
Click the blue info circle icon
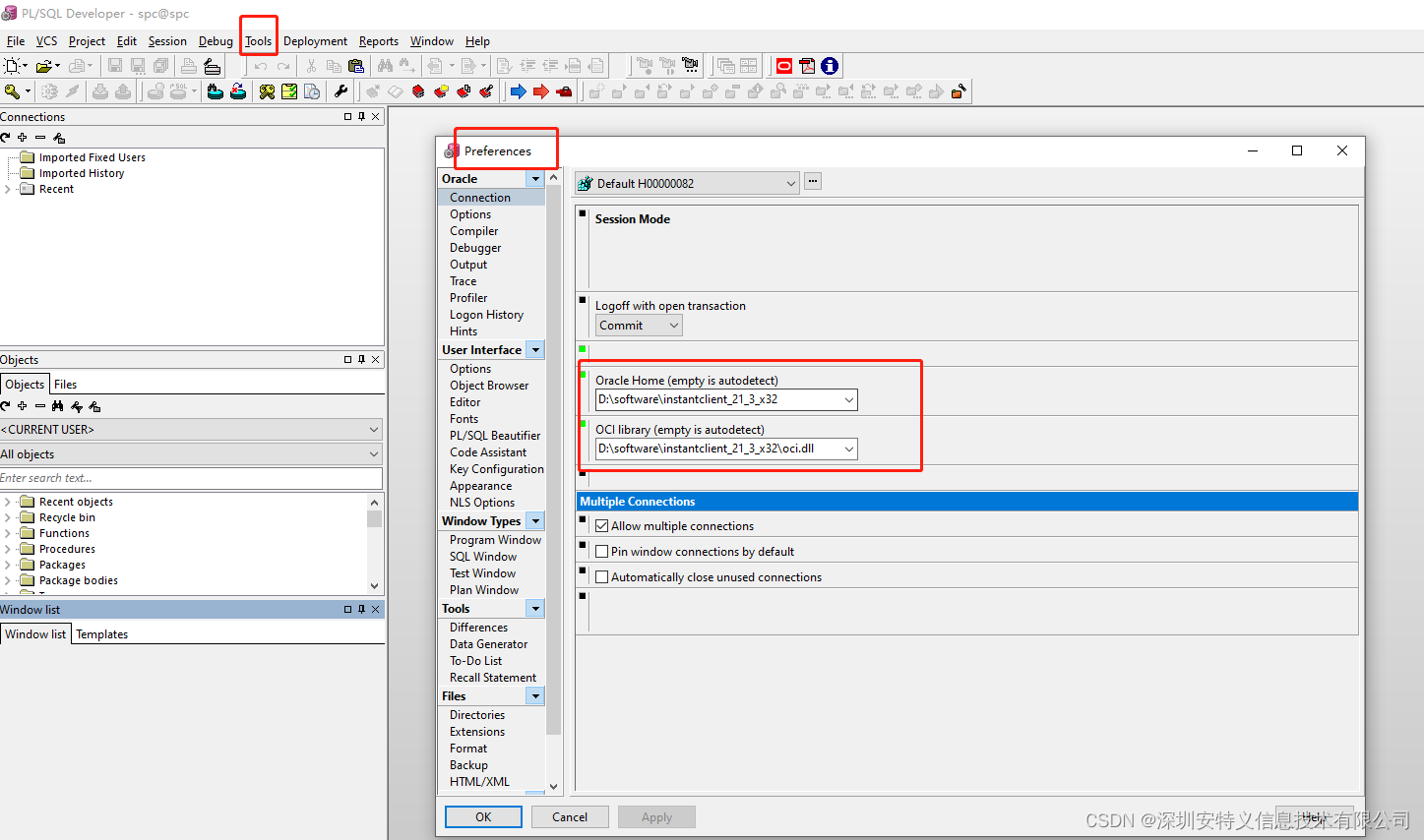coord(830,66)
